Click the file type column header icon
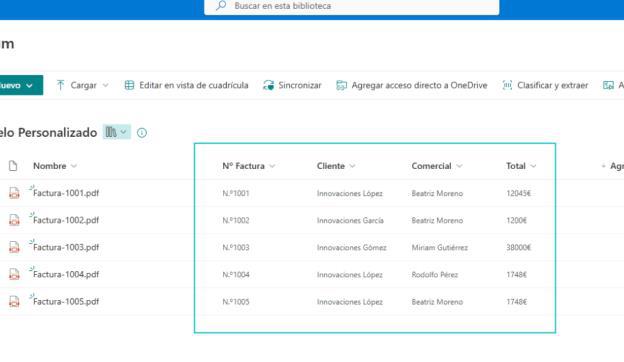This screenshot has width=624, height=362. [13, 166]
